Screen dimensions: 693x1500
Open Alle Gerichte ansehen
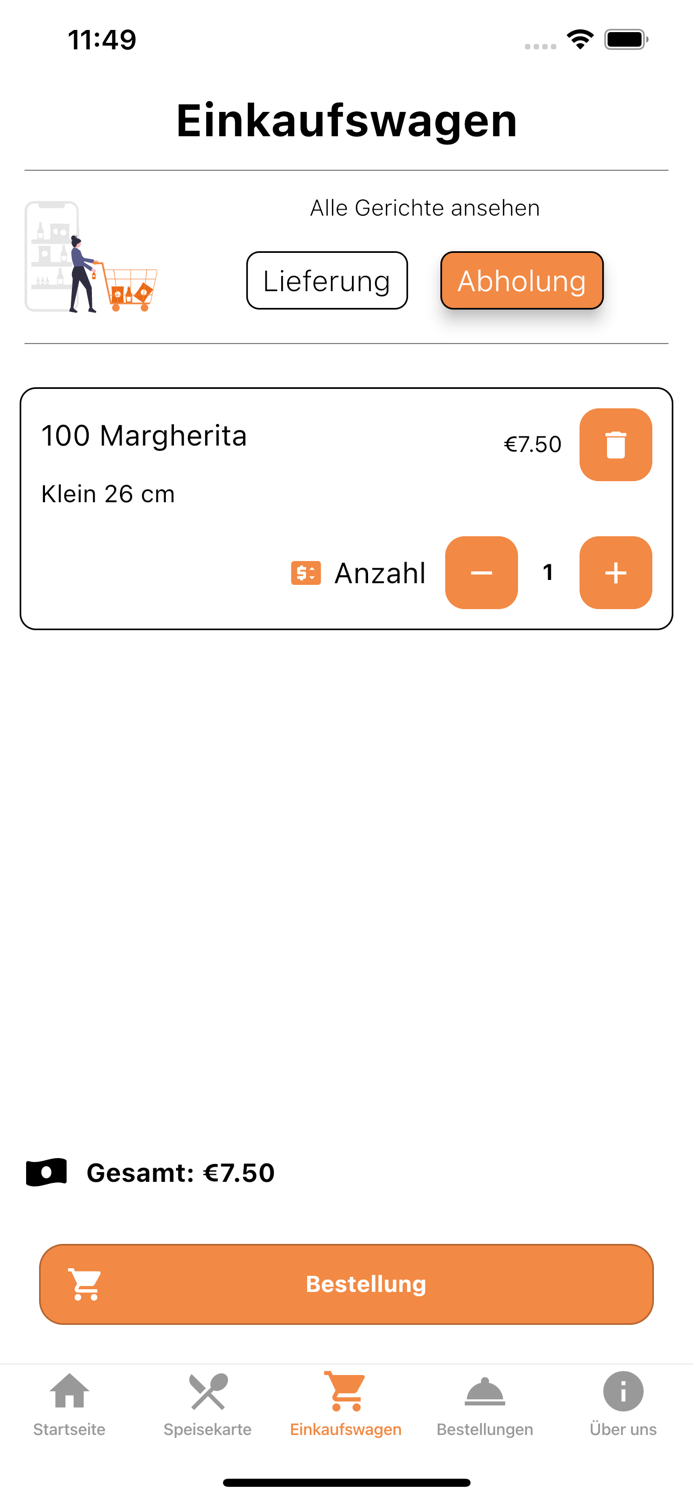click(425, 207)
